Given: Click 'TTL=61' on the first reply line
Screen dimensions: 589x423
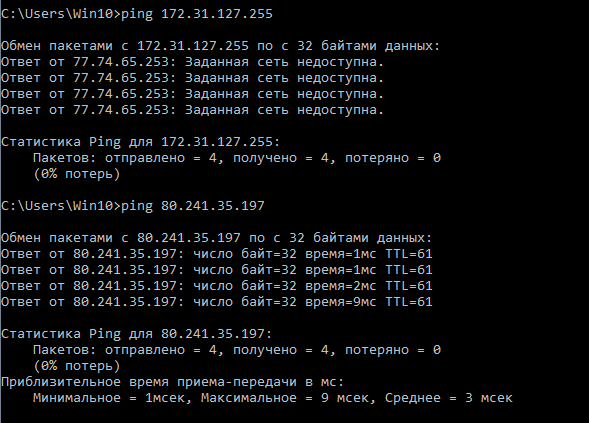Looking at the screenshot, I should coord(409,254).
